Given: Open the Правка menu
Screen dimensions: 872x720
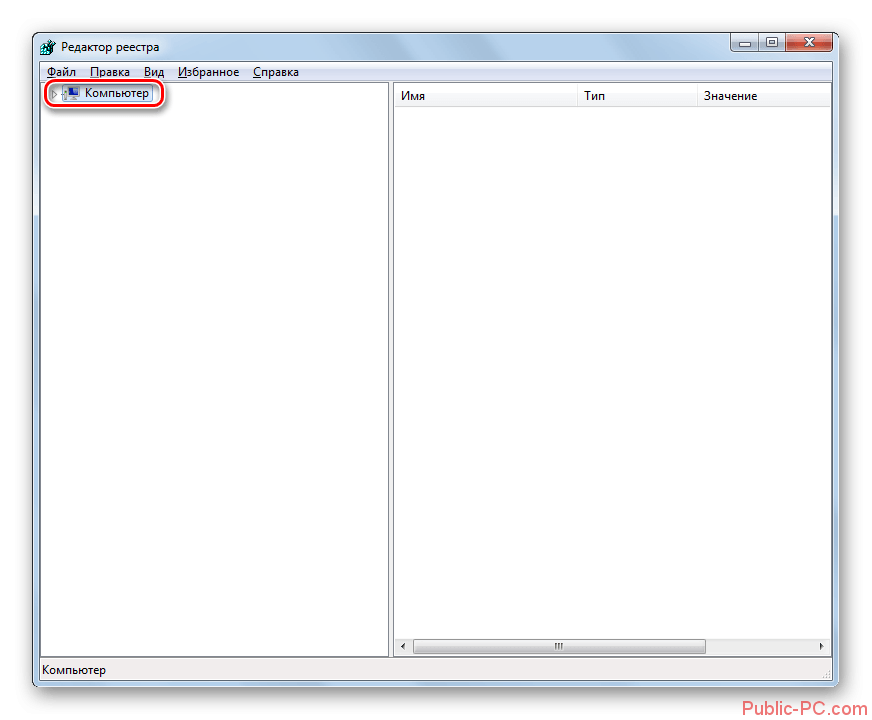Looking at the screenshot, I should point(109,72).
